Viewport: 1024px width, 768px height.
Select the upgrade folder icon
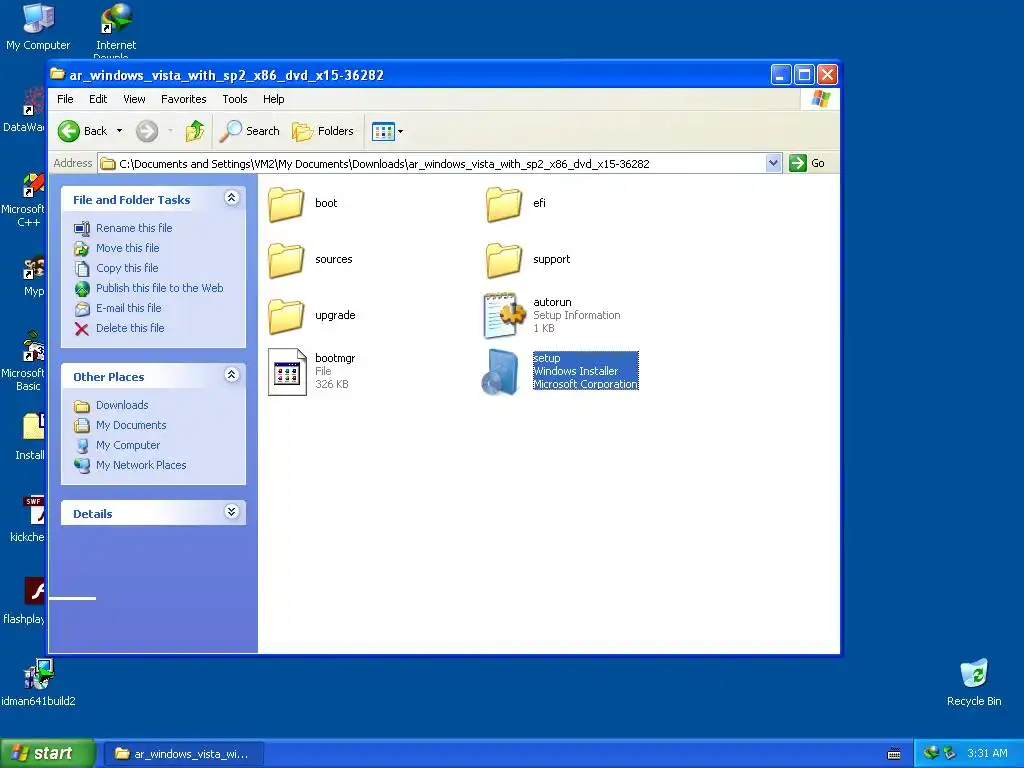(286, 316)
